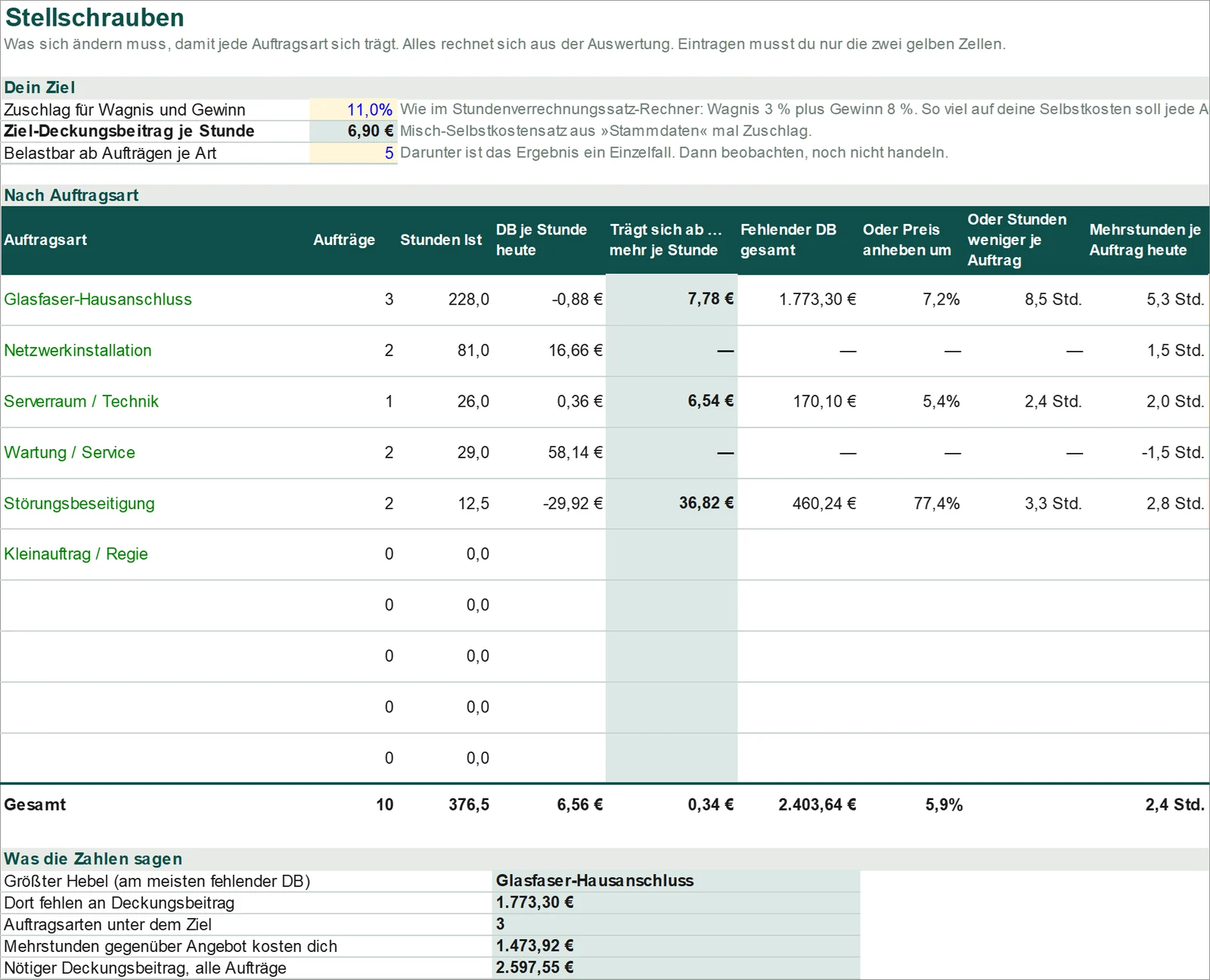
Task: Click the Ziel-Deckungsbeitrag value 6,90 €
Action: [353, 131]
